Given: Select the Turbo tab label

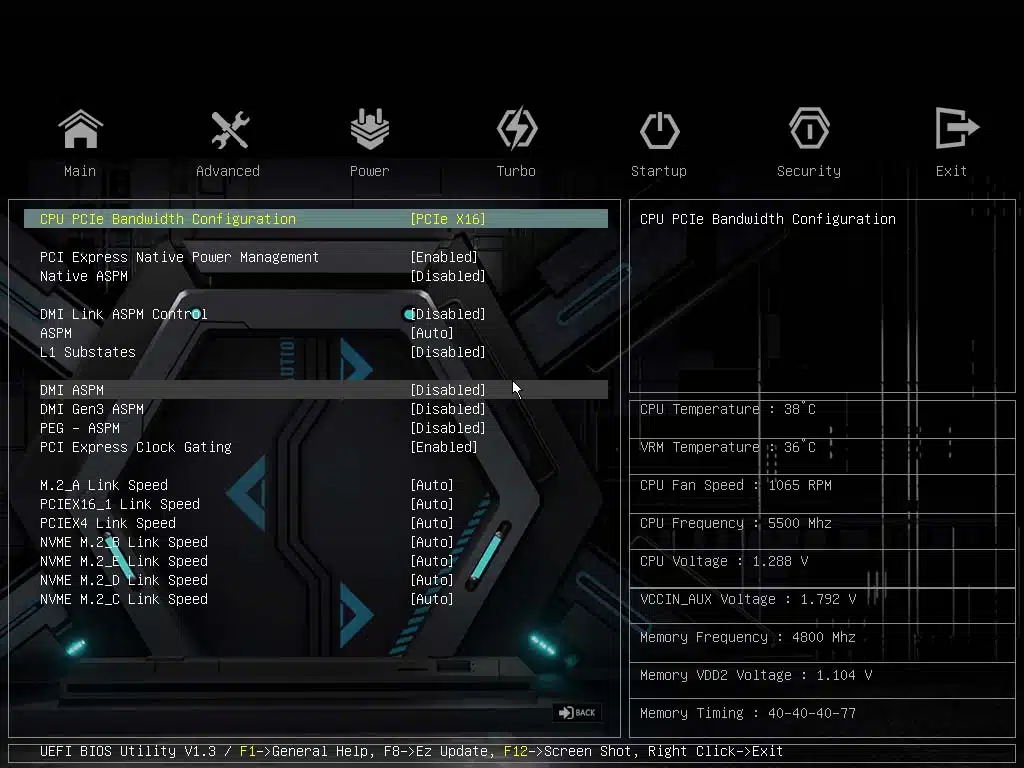Looking at the screenshot, I should (x=516, y=171).
